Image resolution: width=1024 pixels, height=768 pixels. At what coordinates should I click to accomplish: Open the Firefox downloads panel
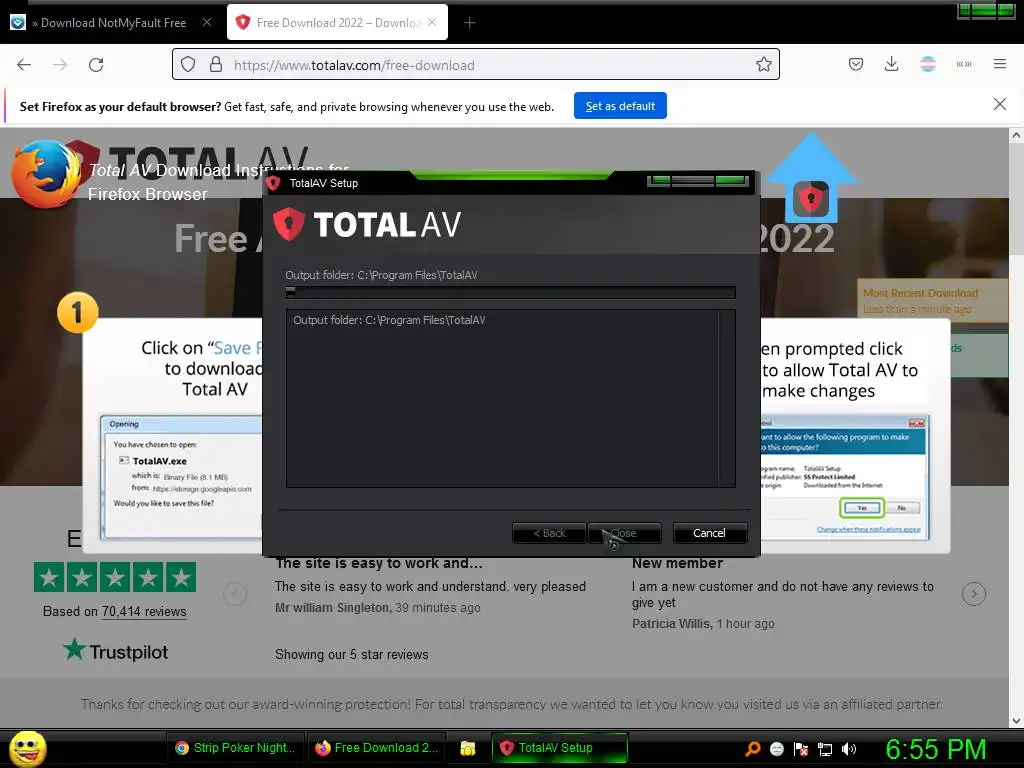click(x=891, y=64)
